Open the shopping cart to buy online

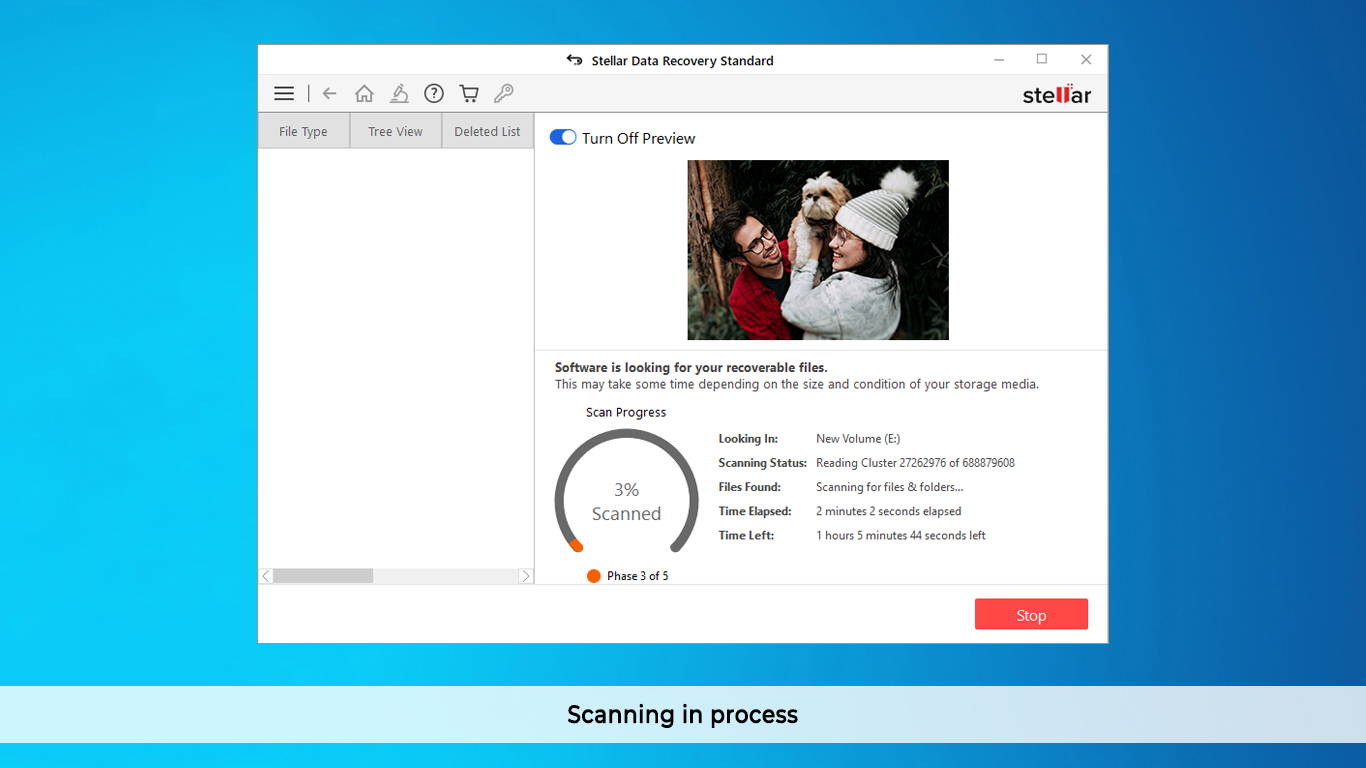pos(468,92)
